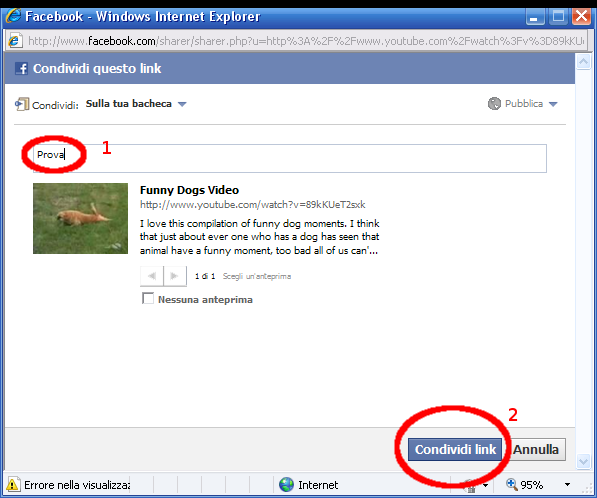The width and height of the screenshot is (597, 498).
Task: Show the next preview thumbnail arrow
Action: coord(175,276)
